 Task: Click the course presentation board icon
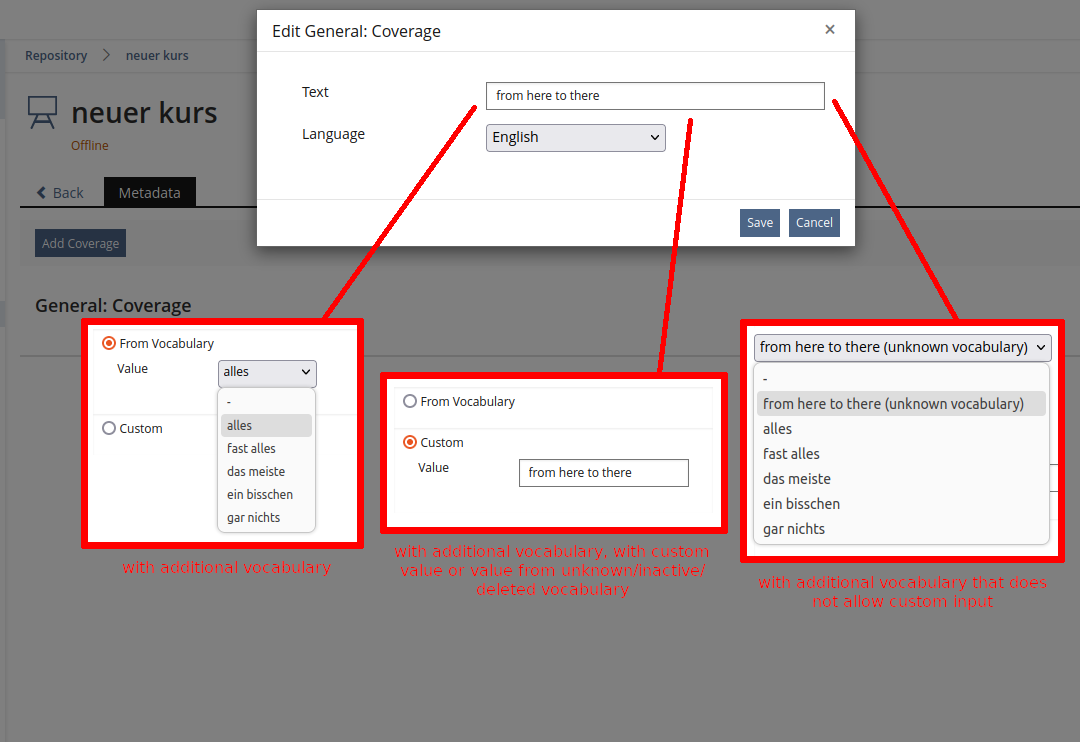point(42,112)
